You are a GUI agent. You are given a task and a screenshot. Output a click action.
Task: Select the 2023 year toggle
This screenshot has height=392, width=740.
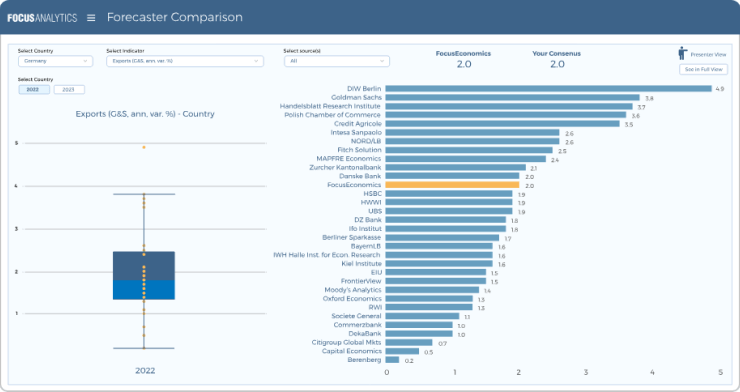coord(69,90)
